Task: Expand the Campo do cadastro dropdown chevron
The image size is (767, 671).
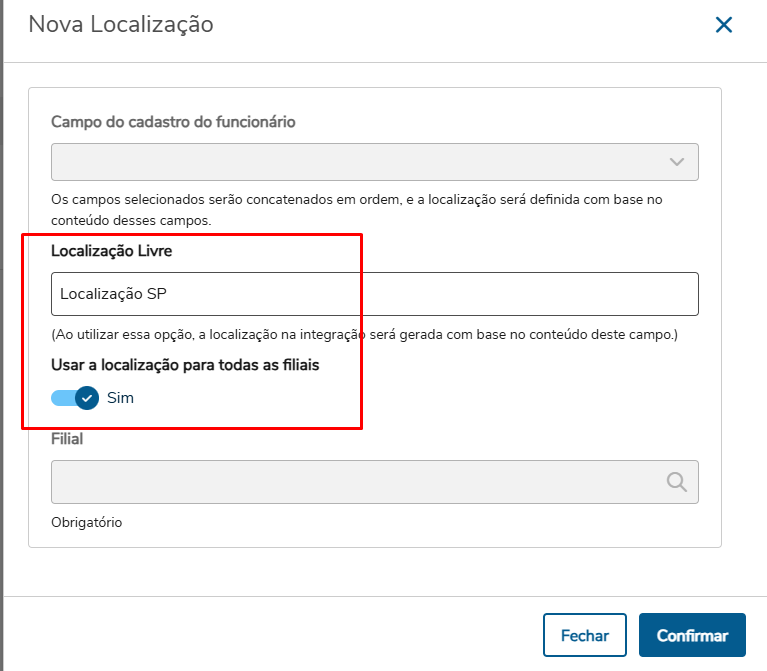Action: tap(677, 162)
